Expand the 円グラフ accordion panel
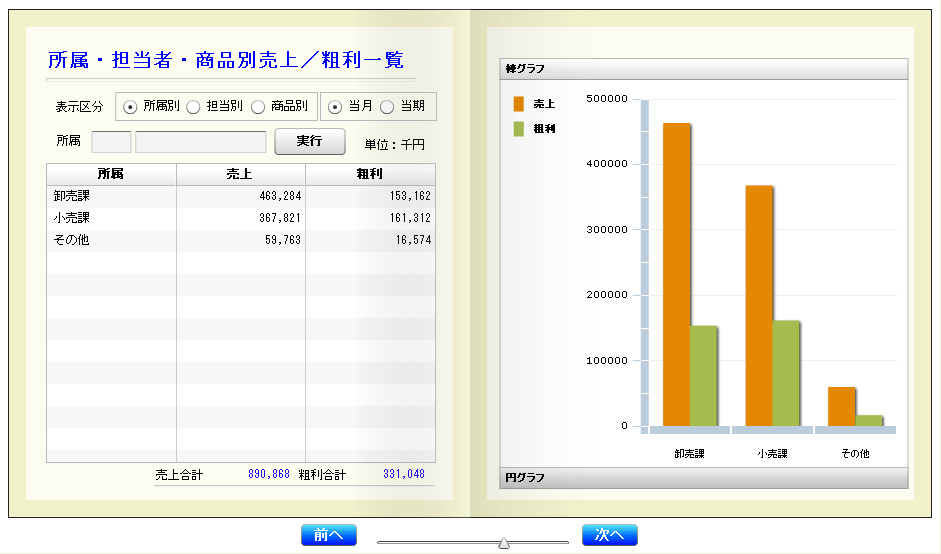941x554 pixels. pyautogui.click(x=703, y=478)
